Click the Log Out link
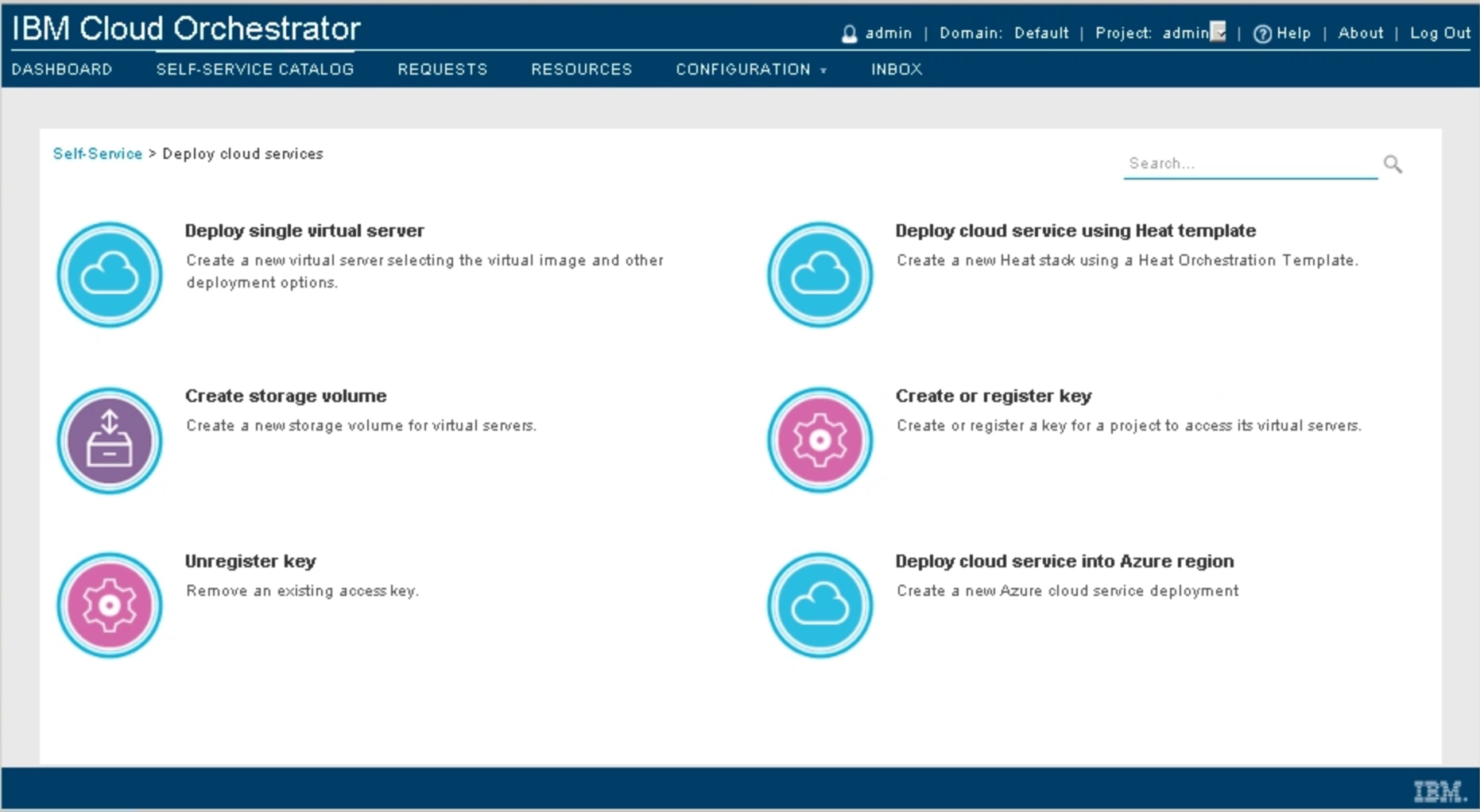1480x812 pixels. [1439, 33]
